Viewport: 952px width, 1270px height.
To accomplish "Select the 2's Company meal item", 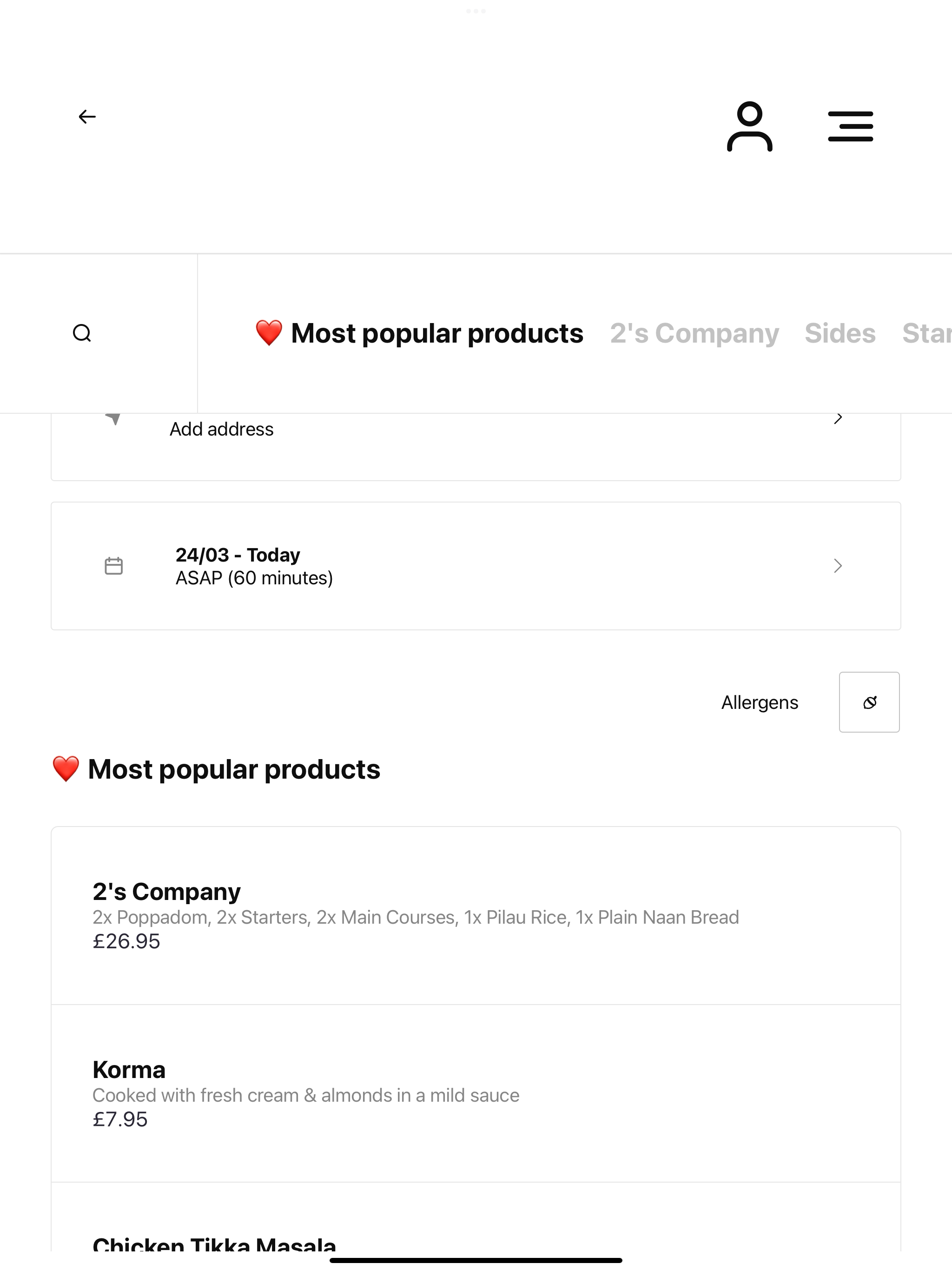I will pos(476,916).
